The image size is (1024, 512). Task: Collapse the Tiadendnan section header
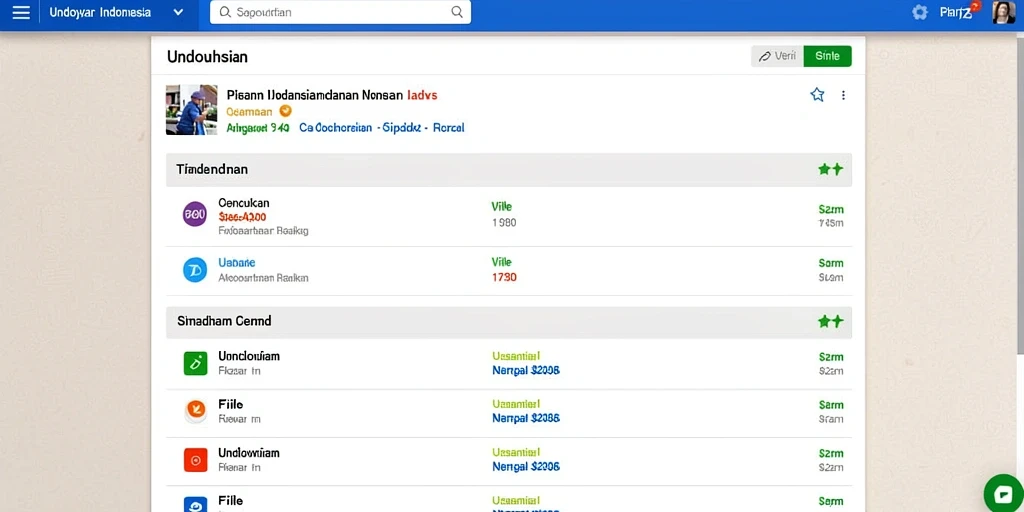click(x=509, y=170)
